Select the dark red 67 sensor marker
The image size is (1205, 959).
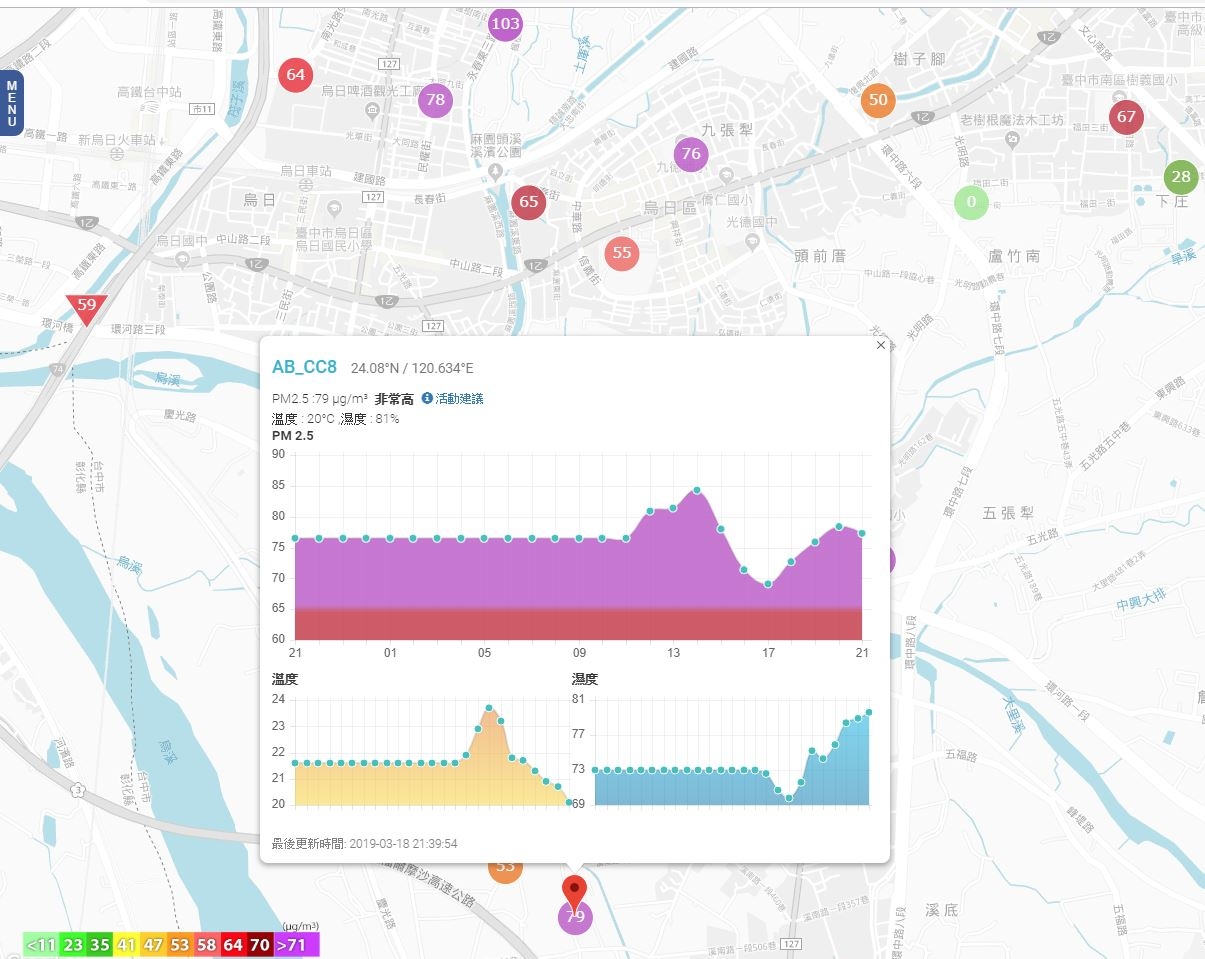tap(1127, 117)
